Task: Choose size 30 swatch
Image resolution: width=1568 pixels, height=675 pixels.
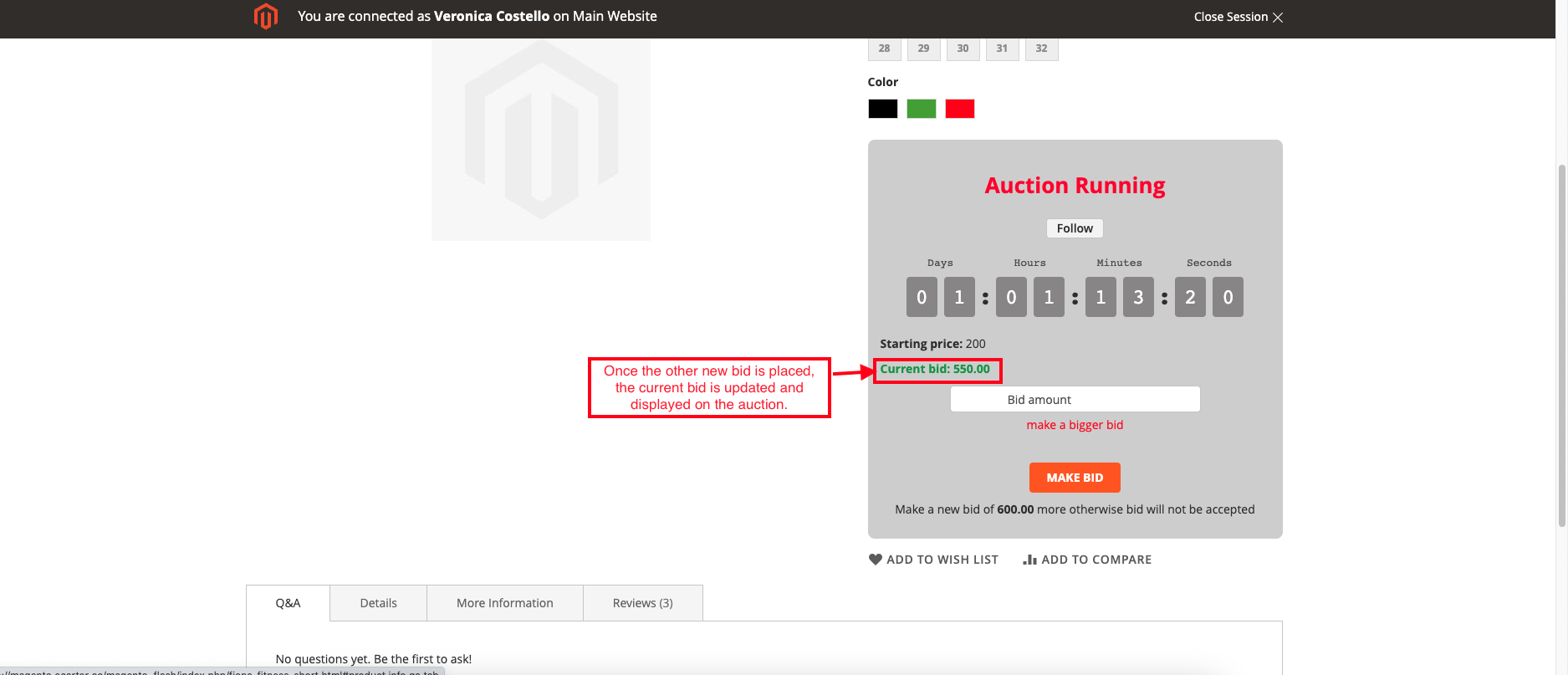Action: coord(963,49)
